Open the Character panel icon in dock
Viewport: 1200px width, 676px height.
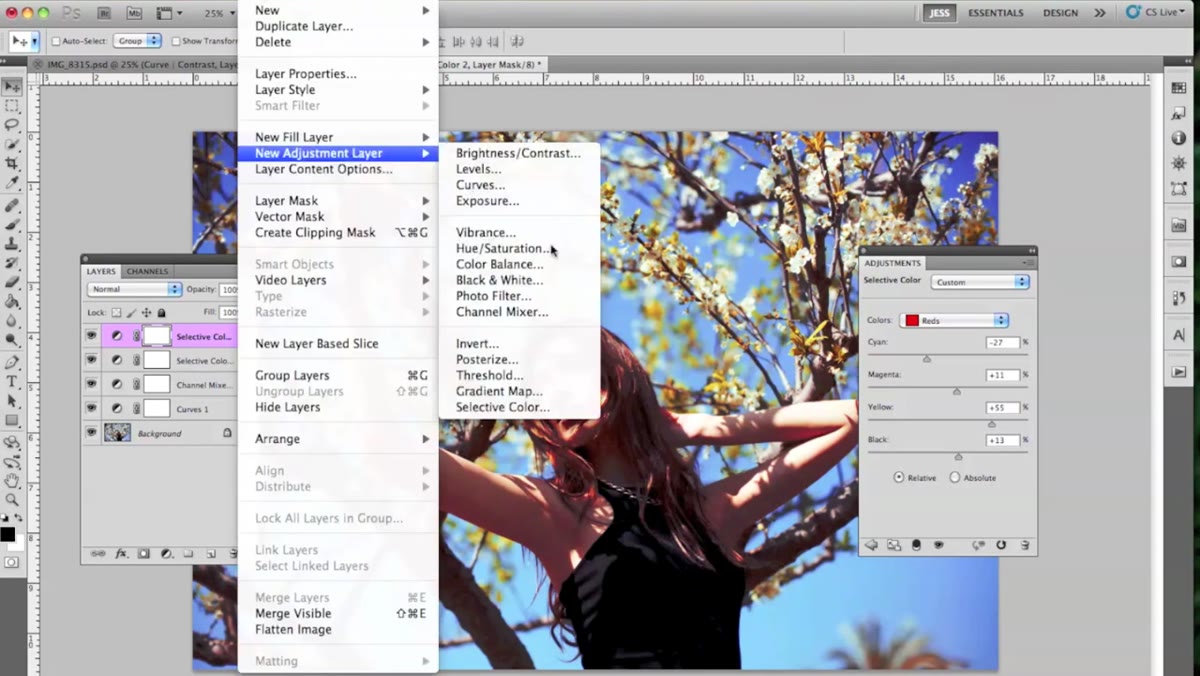pyautogui.click(x=1179, y=336)
